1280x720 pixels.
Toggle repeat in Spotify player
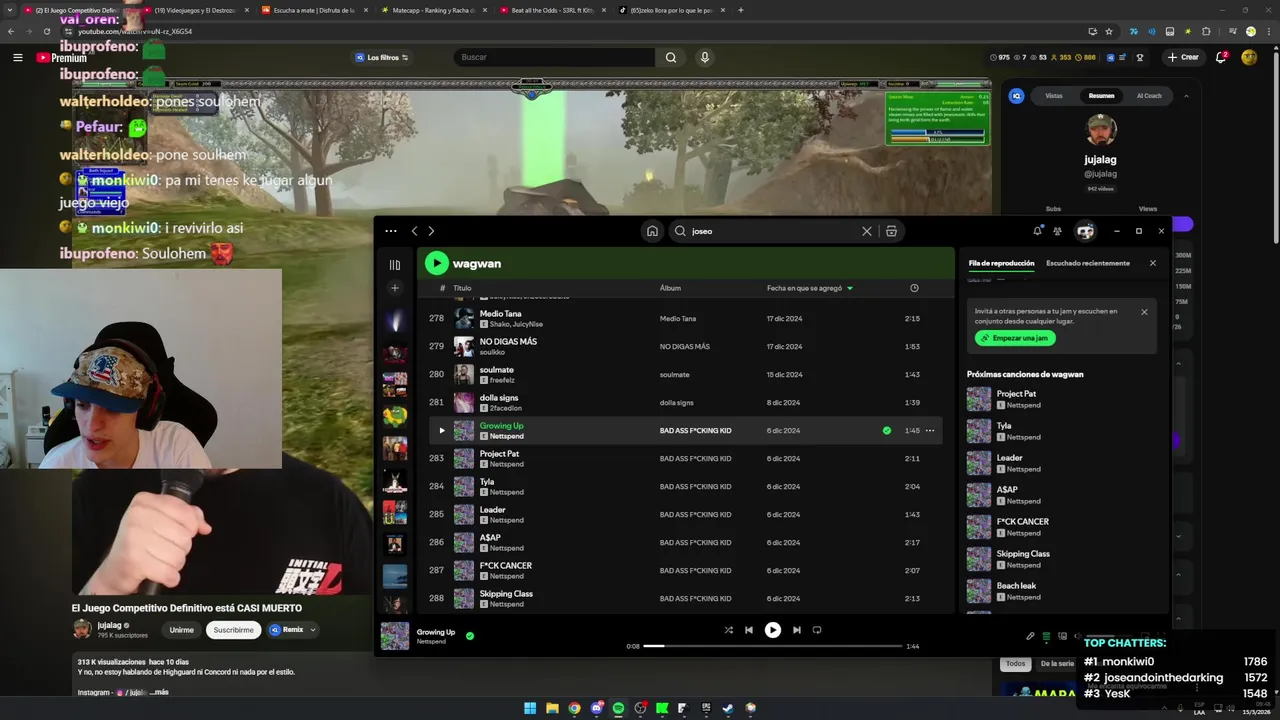[817, 630]
